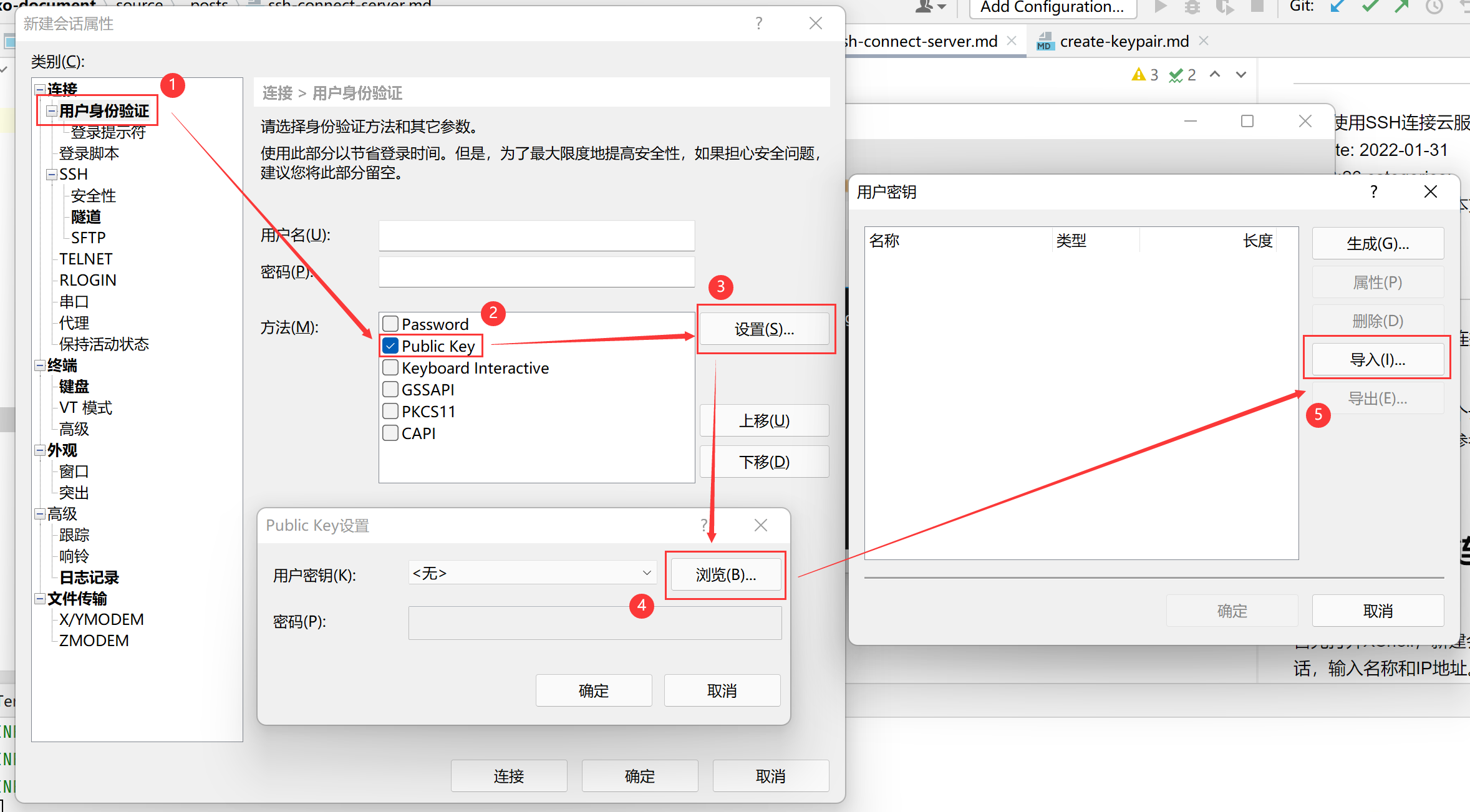This screenshot has height=812, width=1470.
Task: Click the warnings triangle indicator icon
Action: tap(1139, 75)
